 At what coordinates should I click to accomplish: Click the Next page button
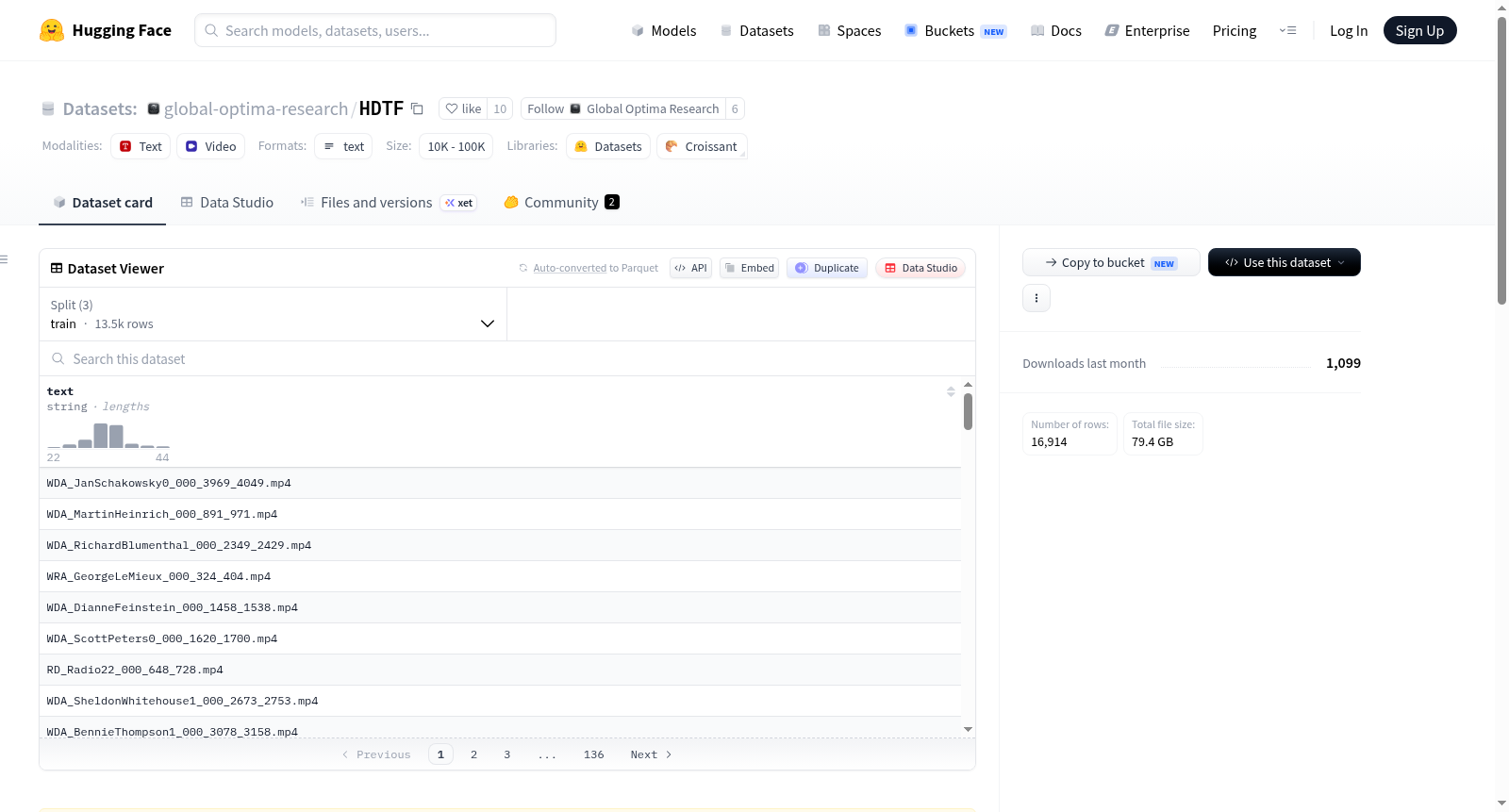tap(651, 754)
